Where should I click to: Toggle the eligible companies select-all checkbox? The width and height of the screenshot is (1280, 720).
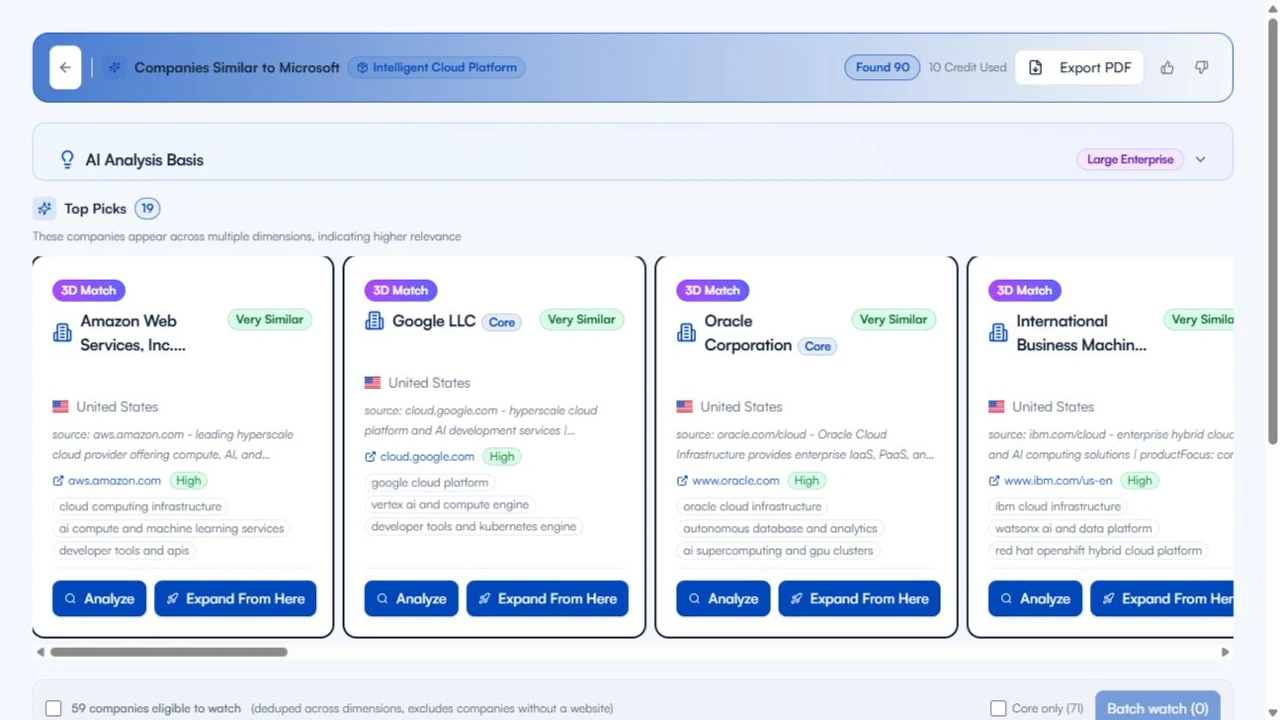[x=54, y=708]
